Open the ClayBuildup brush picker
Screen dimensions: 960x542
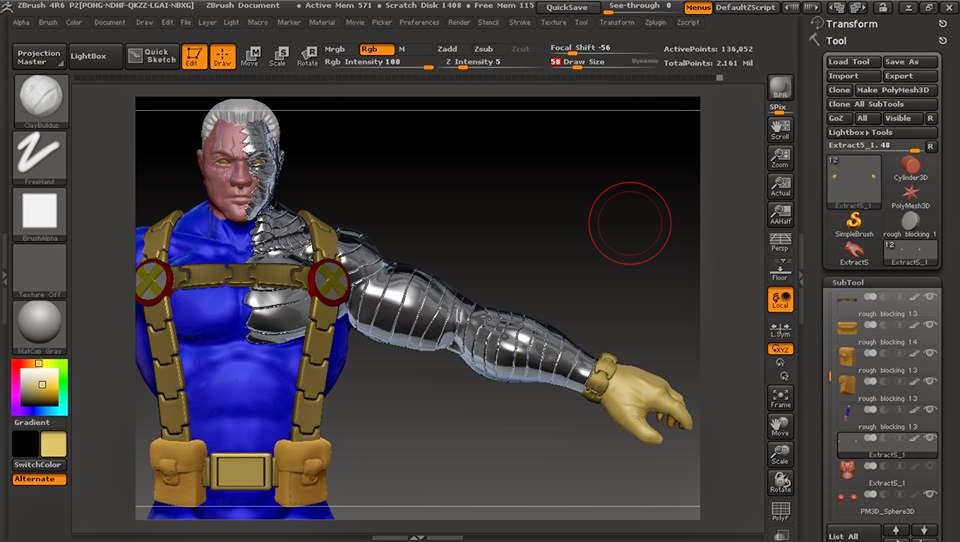(x=40, y=101)
